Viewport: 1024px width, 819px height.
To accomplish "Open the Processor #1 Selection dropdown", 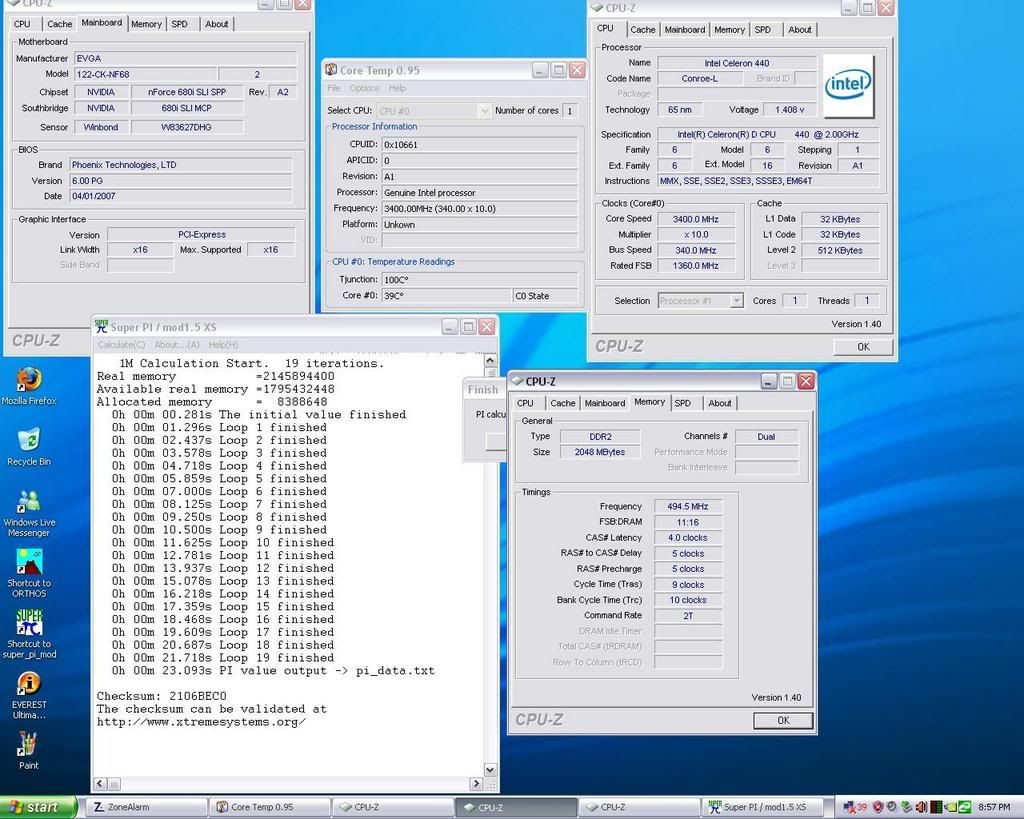I will tap(737, 300).
